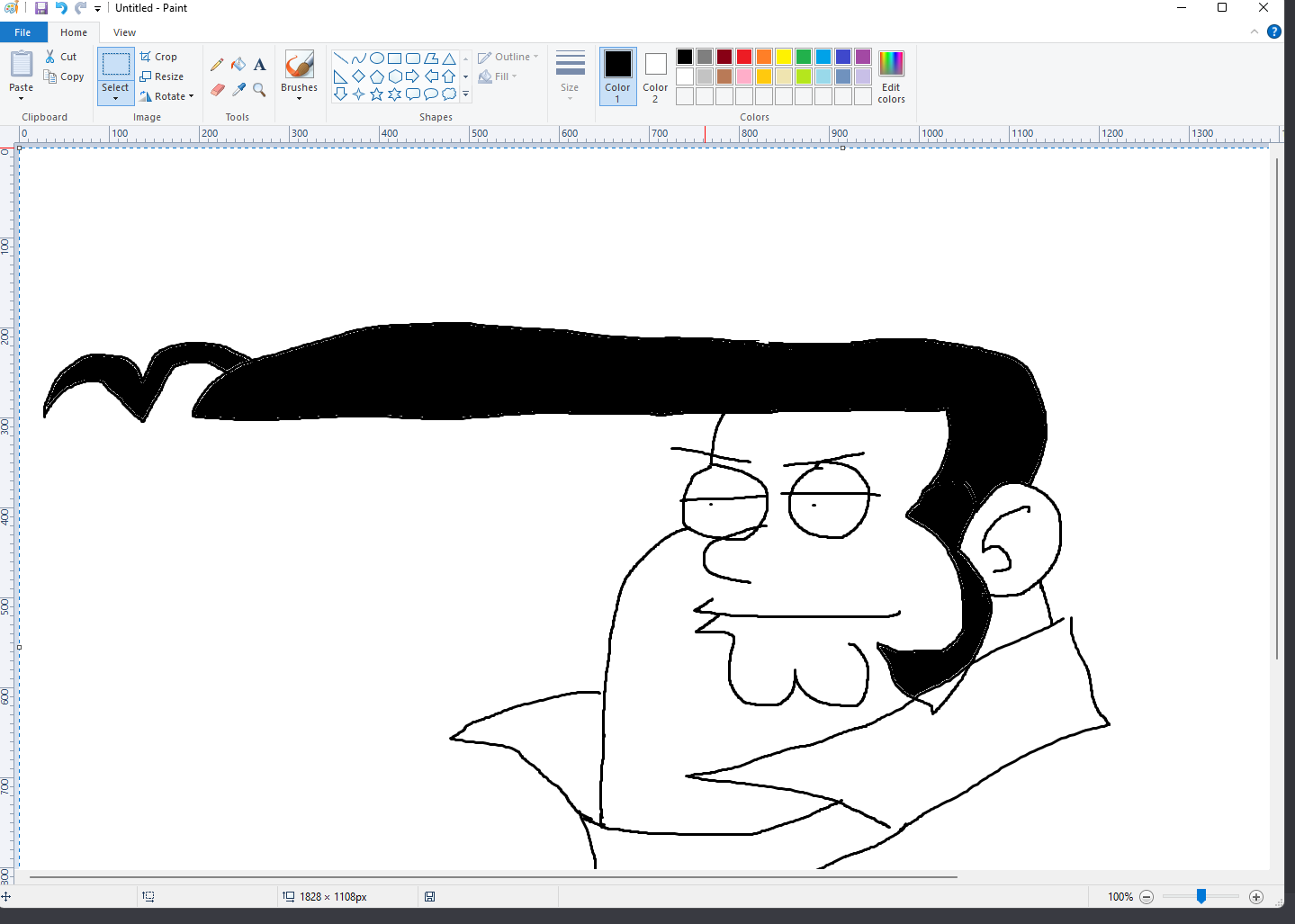The width and height of the screenshot is (1295, 924).
Task: Open the Rotate dropdown menu
Action: point(167,96)
